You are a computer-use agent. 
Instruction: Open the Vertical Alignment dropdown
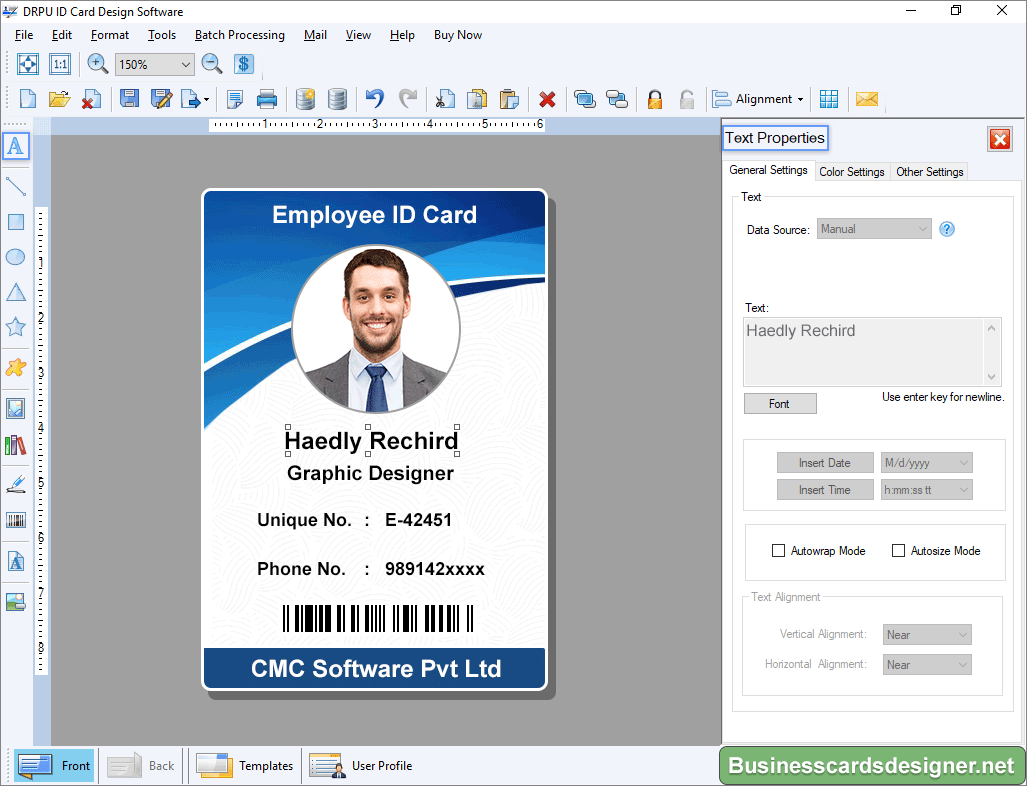tap(927, 634)
